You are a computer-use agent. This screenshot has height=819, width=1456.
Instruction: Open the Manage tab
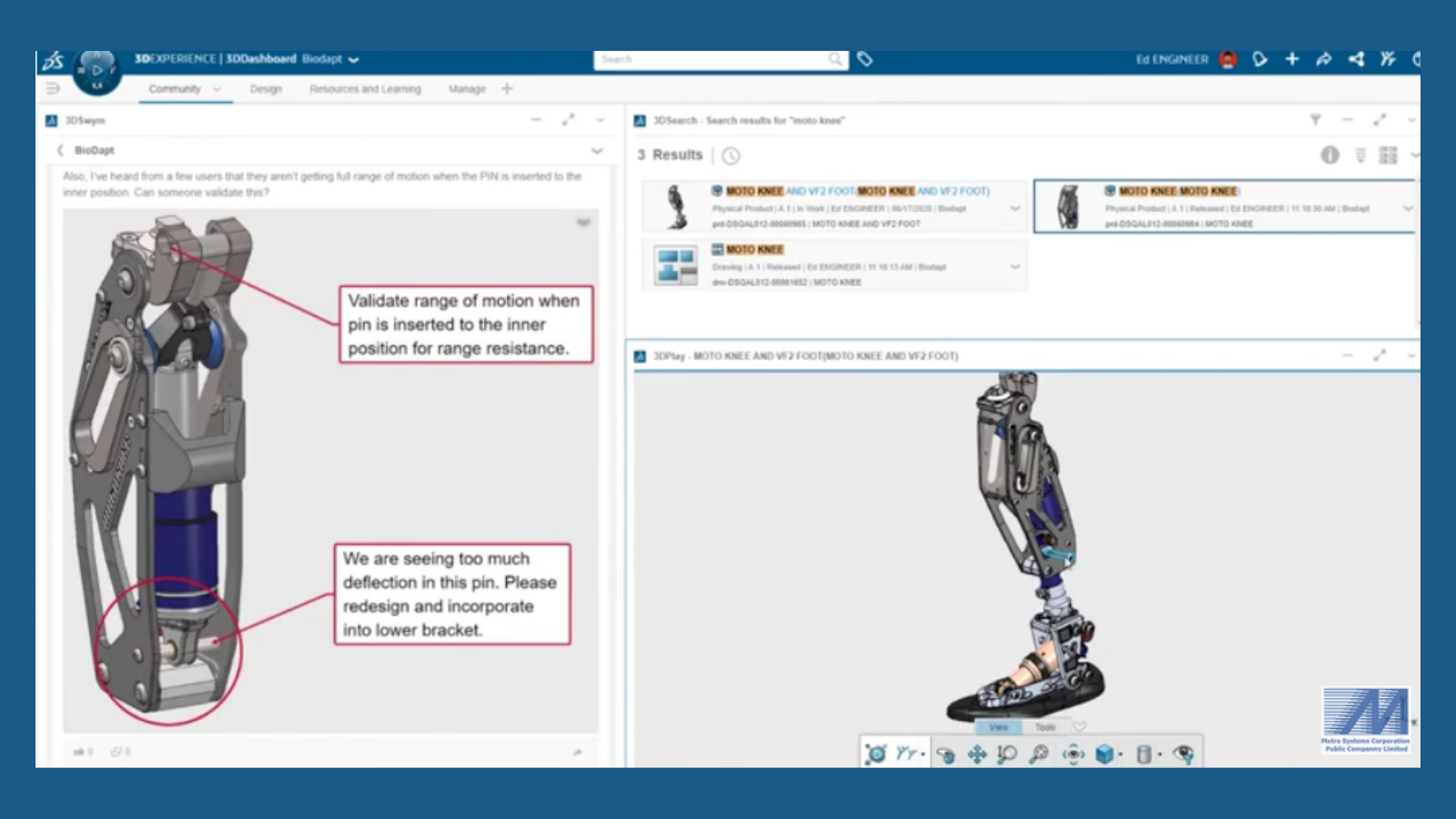[467, 89]
